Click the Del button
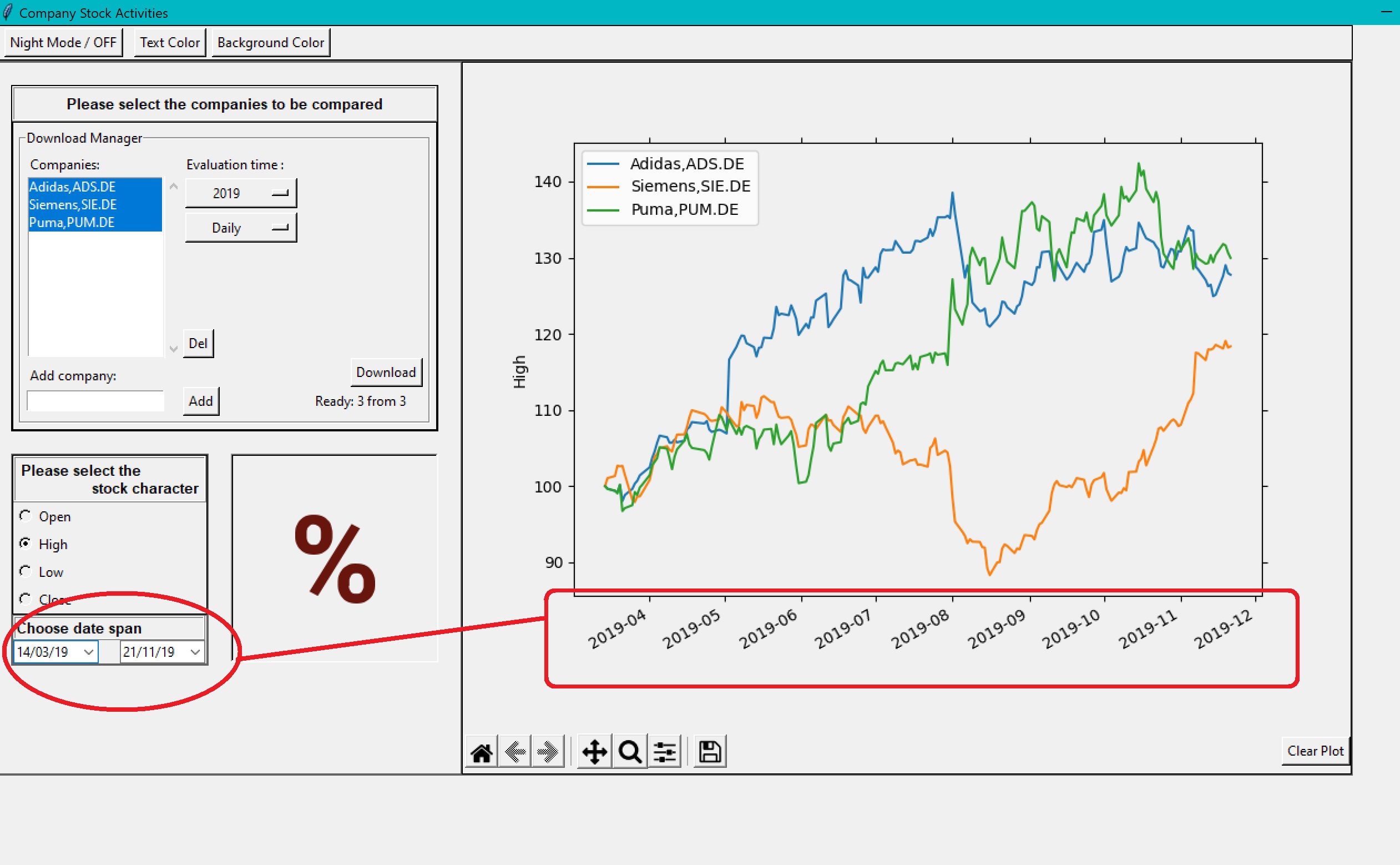This screenshot has height=865, width=1400. [198, 343]
